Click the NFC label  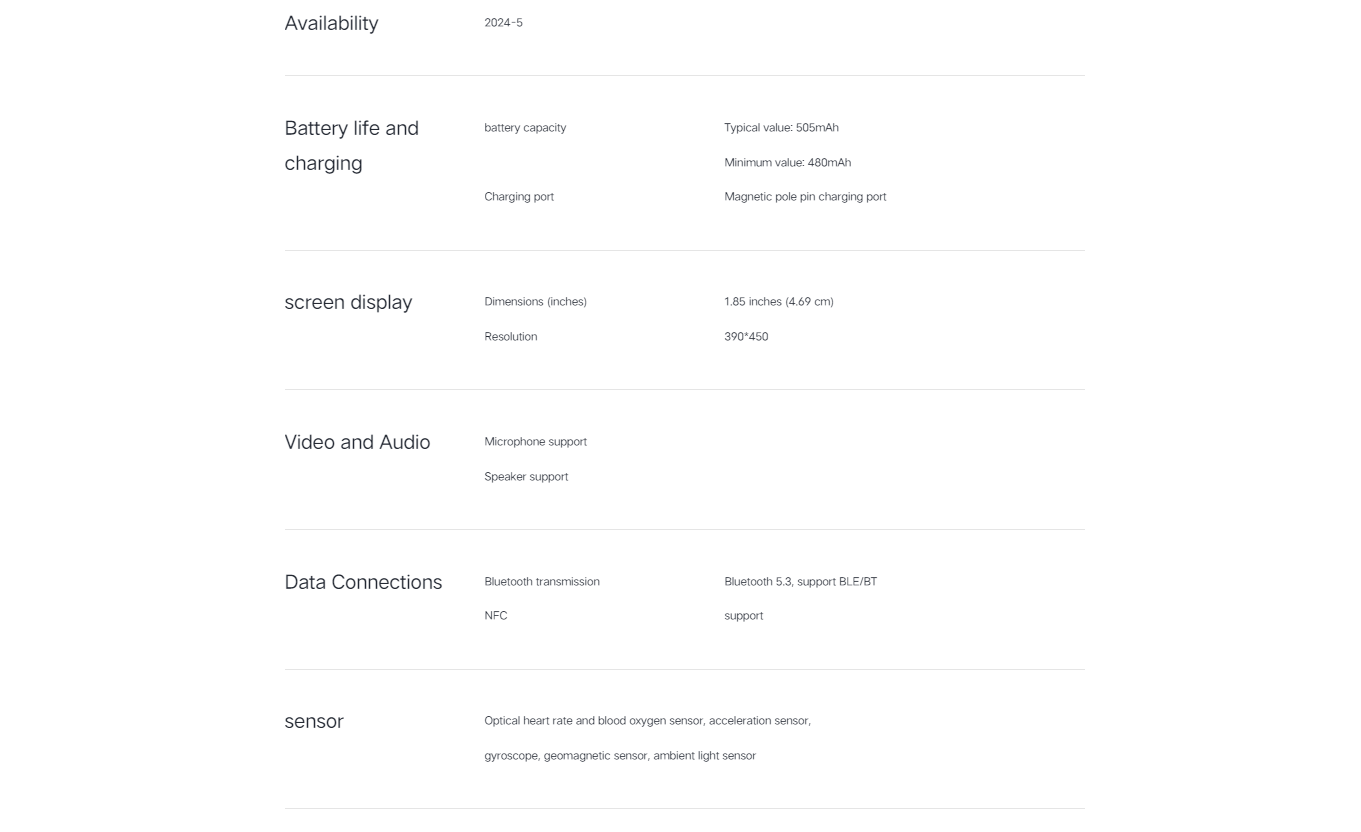tap(496, 616)
